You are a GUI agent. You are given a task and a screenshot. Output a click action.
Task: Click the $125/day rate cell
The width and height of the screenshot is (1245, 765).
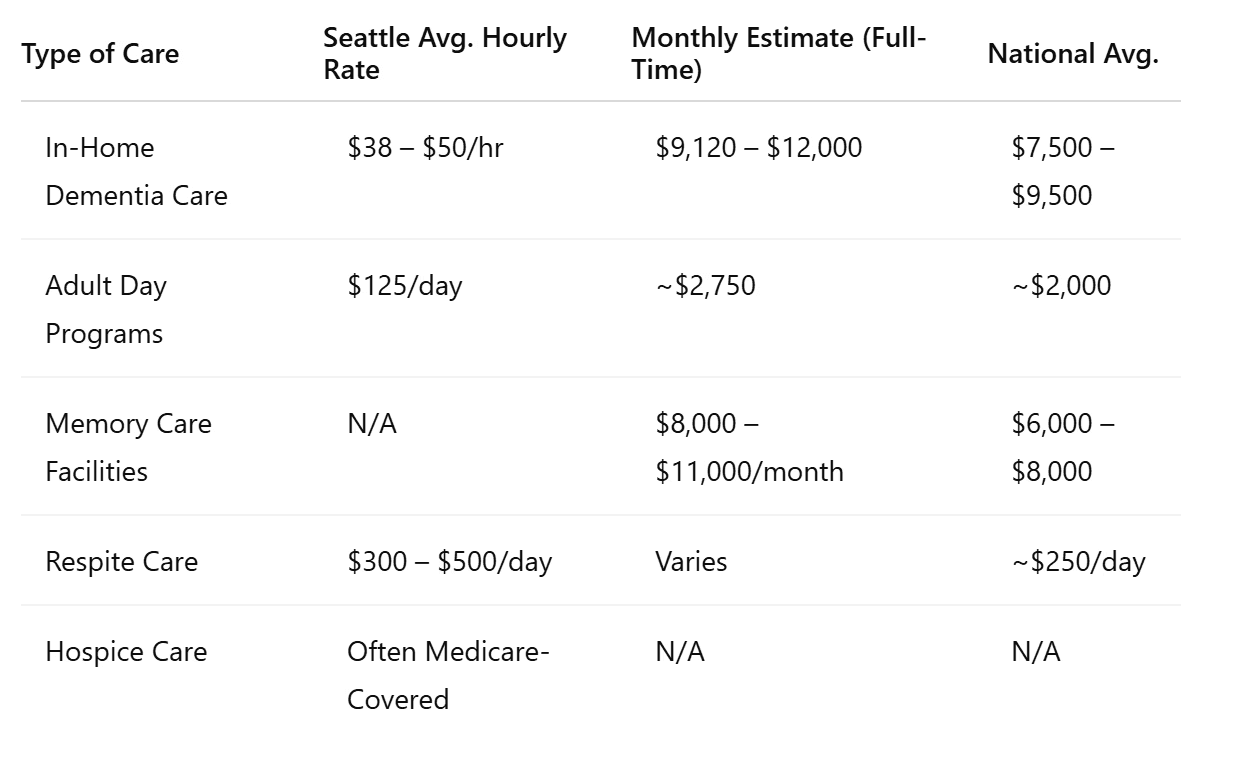pos(404,286)
